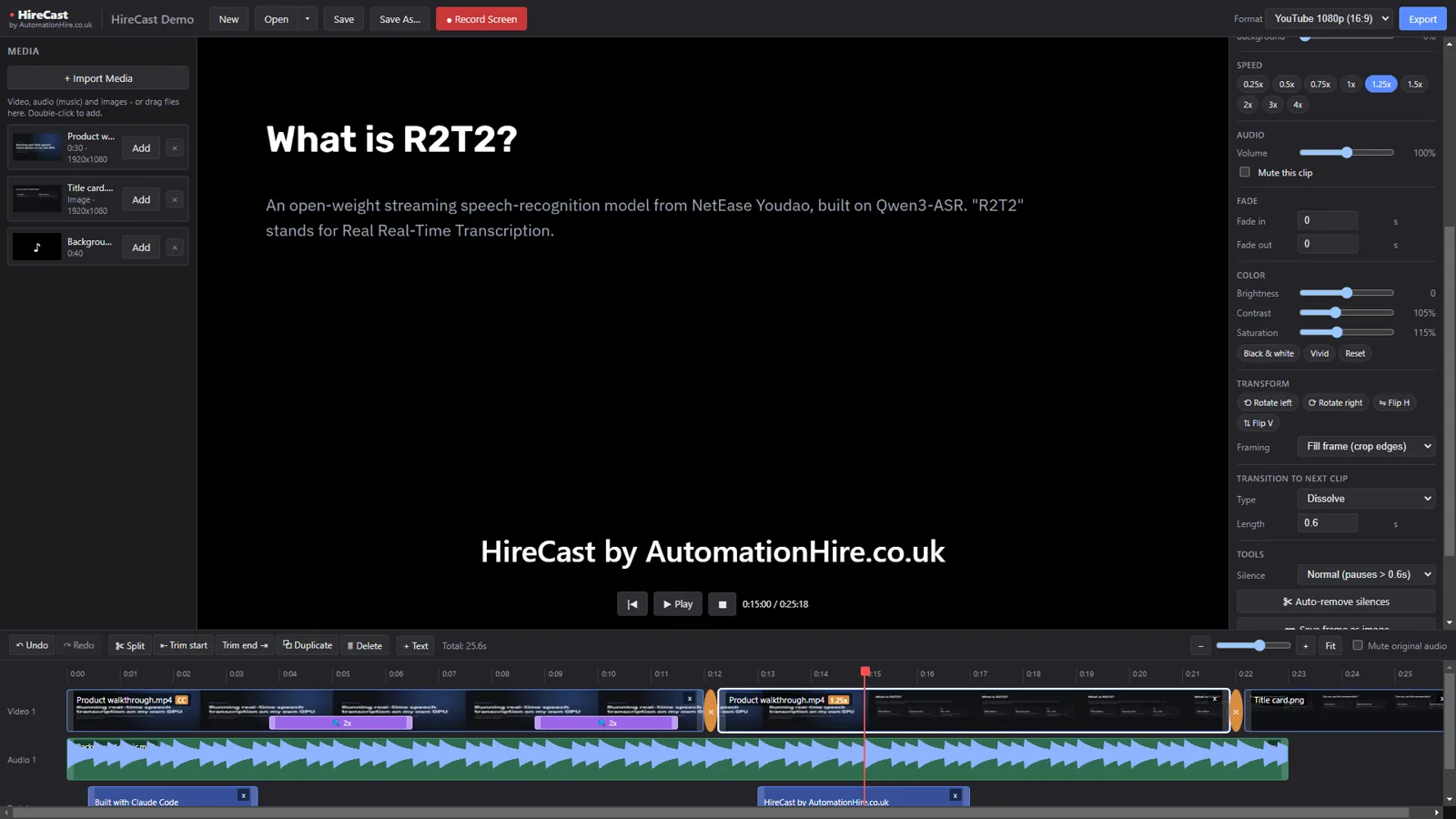1456x819 pixels.
Task: Zoom in timeline with plus button
Action: (1305, 645)
